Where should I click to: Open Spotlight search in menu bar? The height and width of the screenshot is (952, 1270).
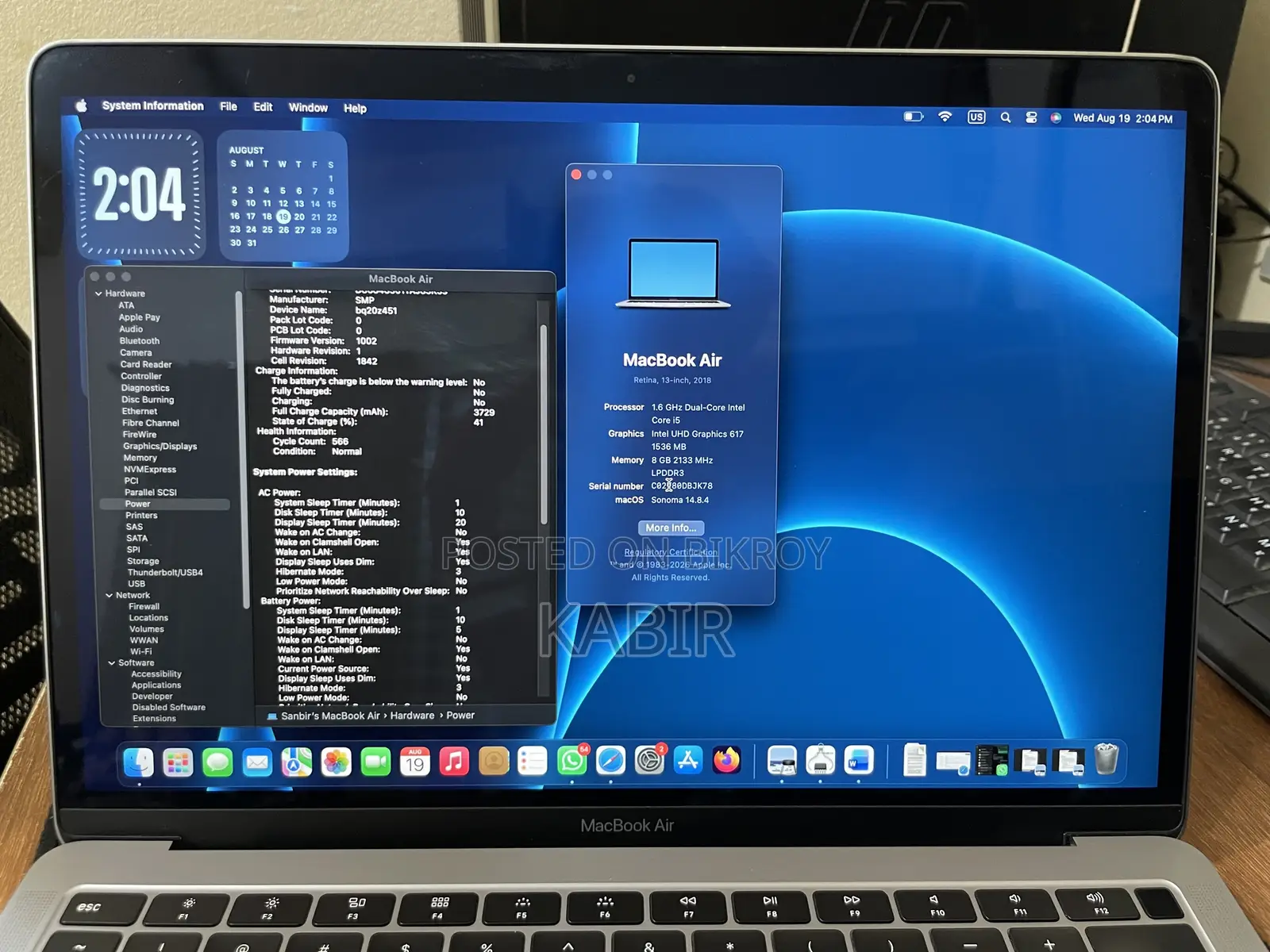pos(1006,117)
